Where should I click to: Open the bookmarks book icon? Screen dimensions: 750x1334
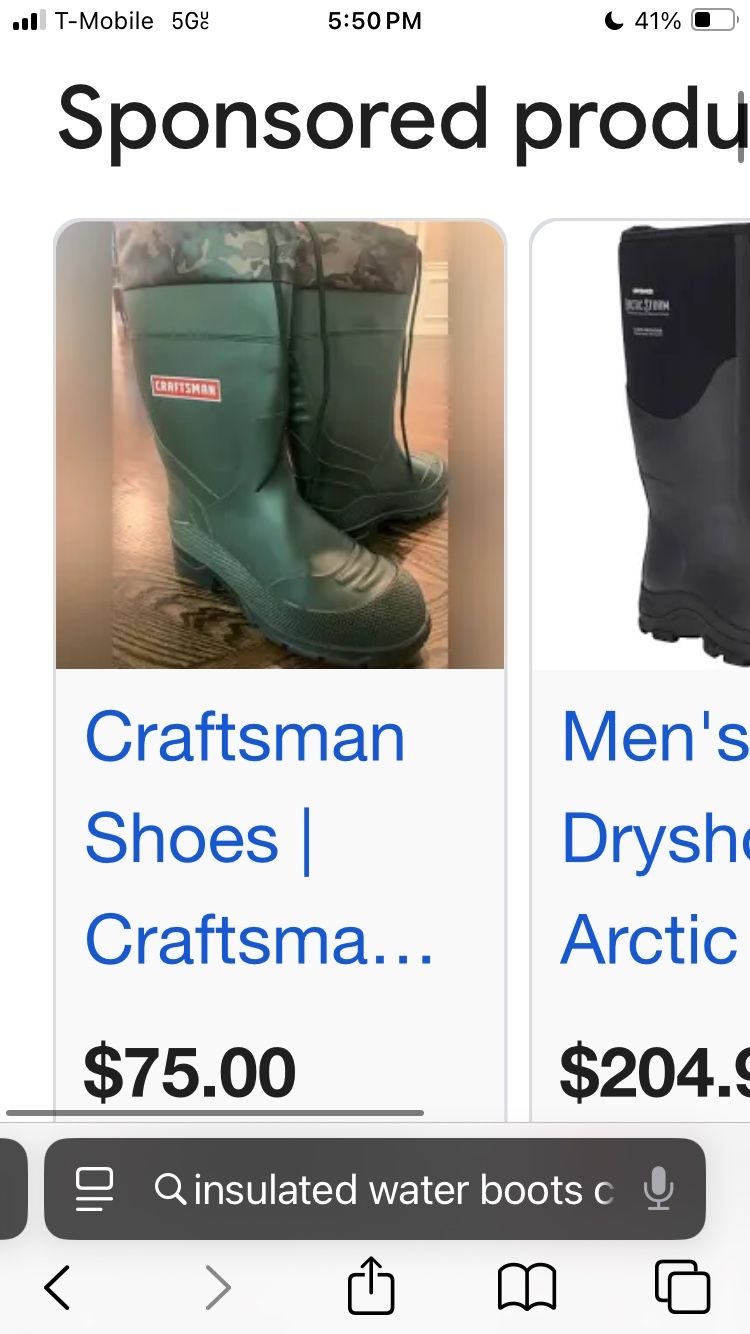pos(527,1287)
